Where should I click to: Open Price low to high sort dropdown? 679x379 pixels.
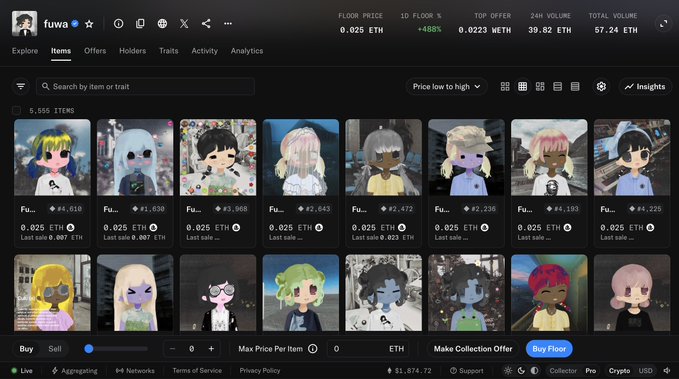tap(446, 87)
